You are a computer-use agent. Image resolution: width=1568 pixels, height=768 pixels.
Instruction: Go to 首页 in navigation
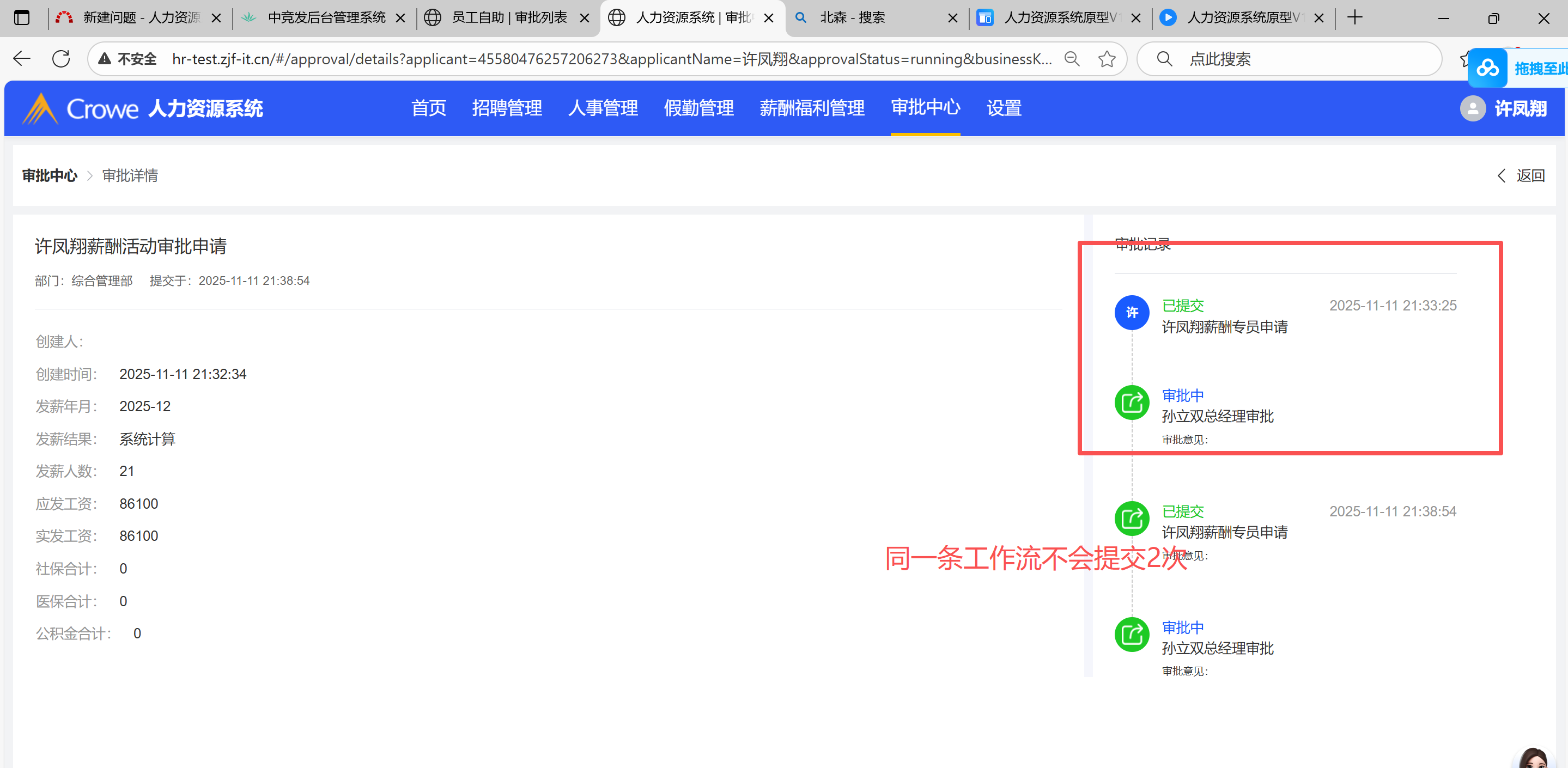point(429,108)
